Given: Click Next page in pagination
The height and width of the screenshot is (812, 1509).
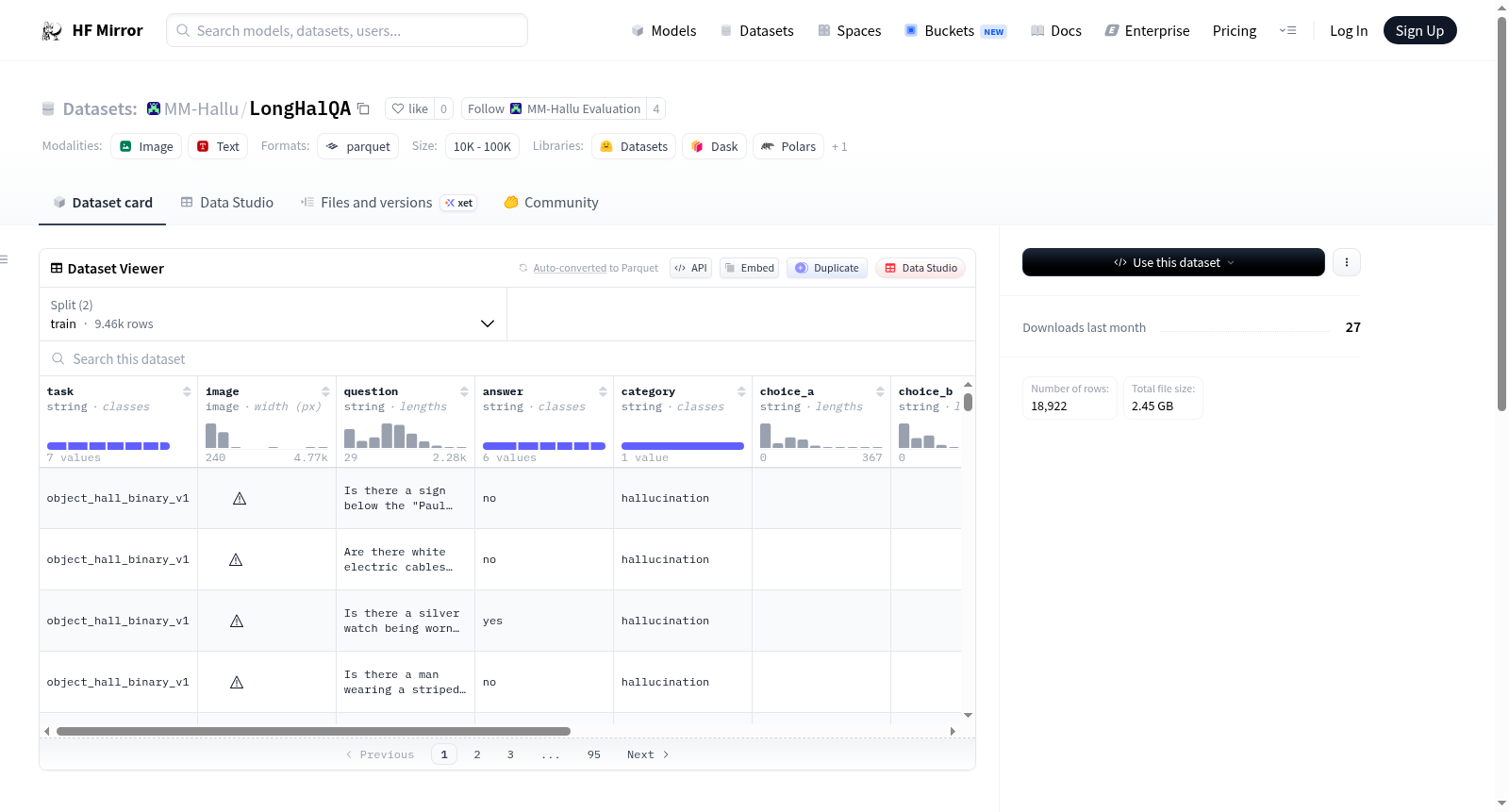Looking at the screenshot, I should click(x=648, y=754).
